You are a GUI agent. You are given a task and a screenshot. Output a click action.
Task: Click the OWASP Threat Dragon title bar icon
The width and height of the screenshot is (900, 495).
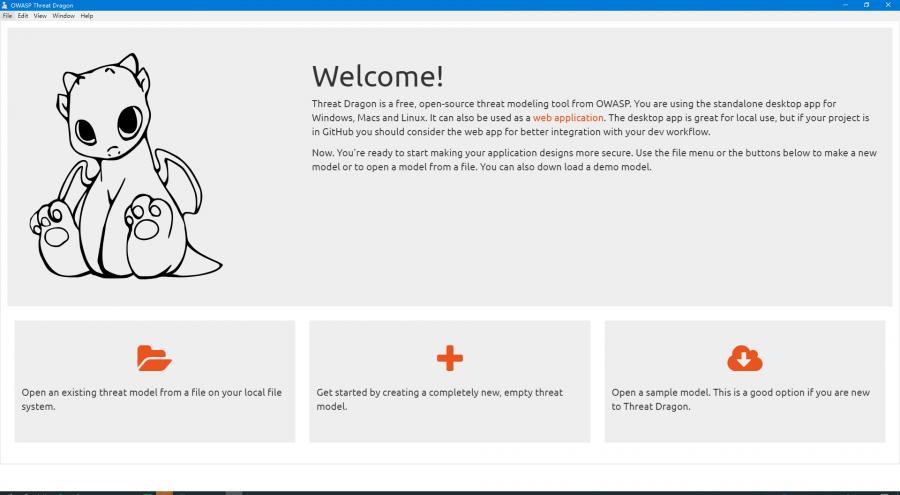click(x=5, y=5)
